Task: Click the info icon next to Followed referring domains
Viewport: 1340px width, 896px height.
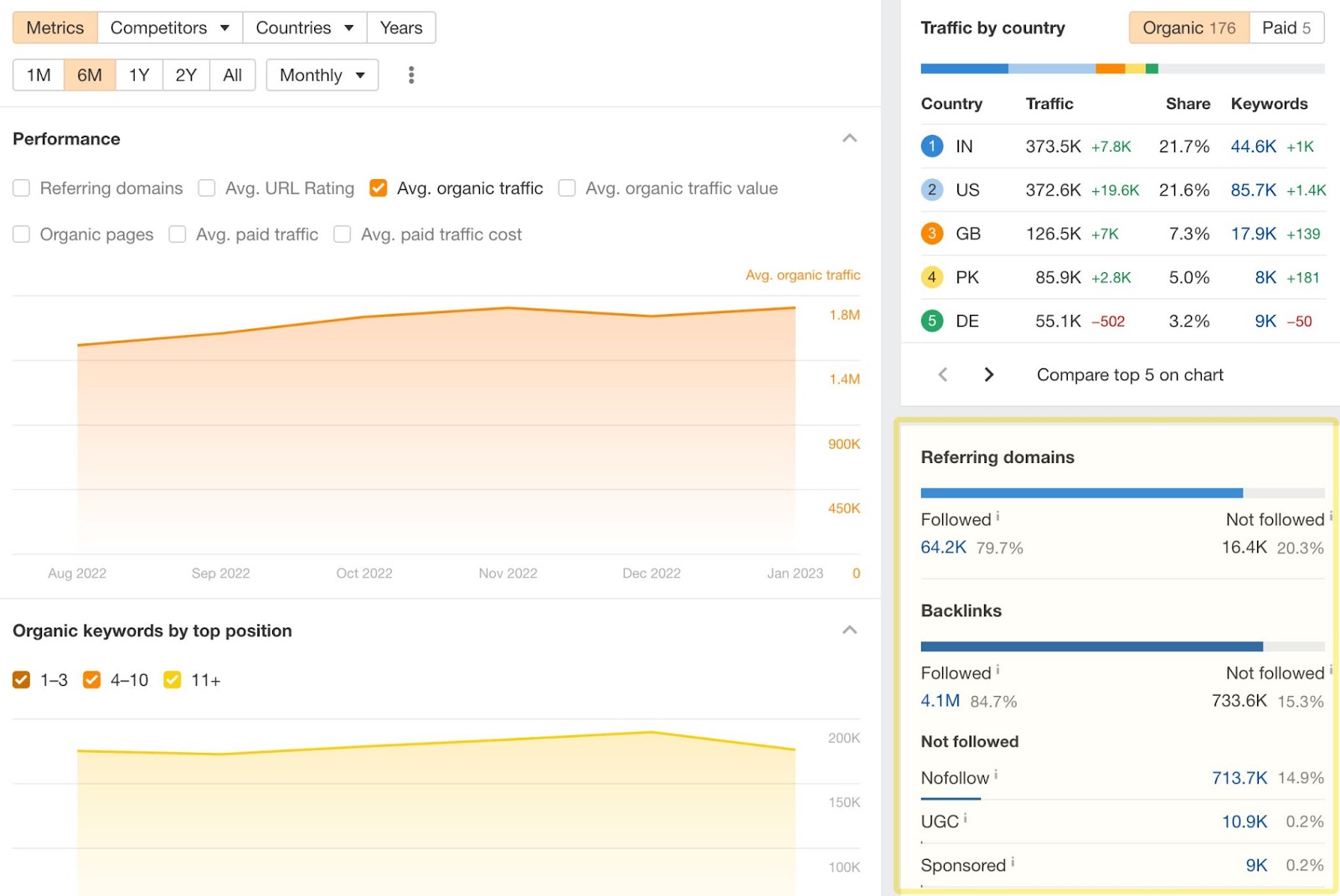Action: [998, 515]
